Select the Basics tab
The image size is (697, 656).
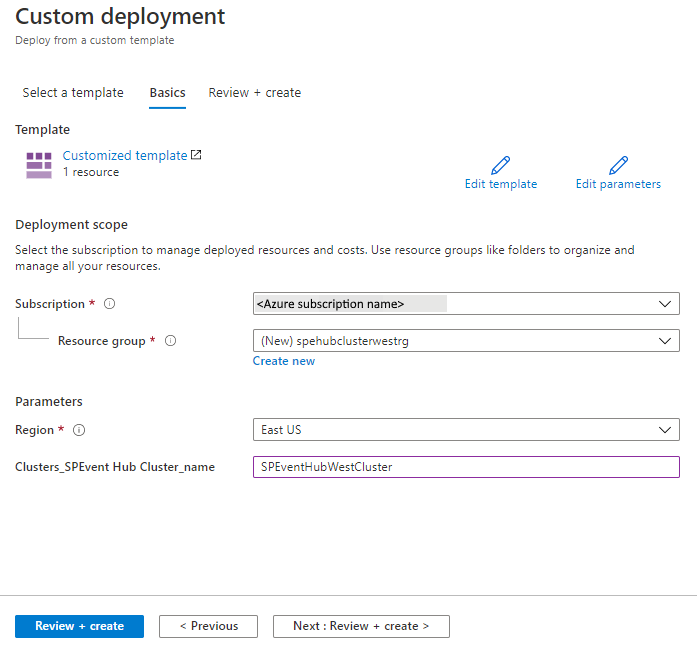coord(167,93)
